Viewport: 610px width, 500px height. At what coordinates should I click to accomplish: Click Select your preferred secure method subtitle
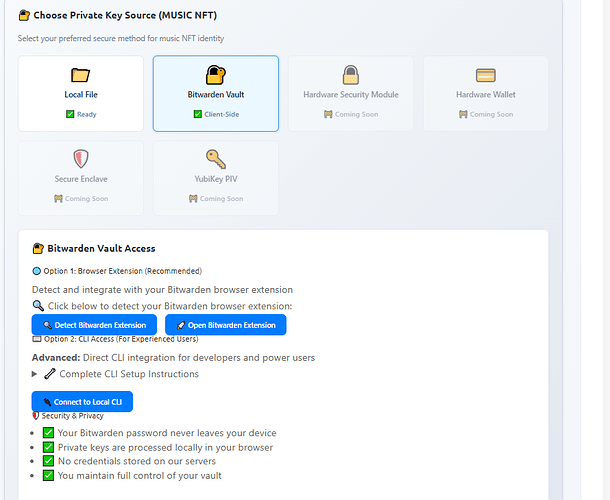coord(121,39)
